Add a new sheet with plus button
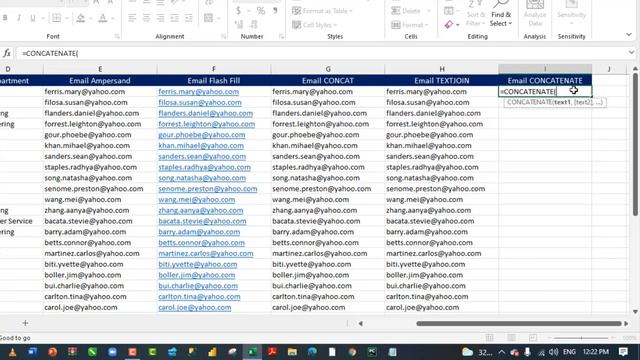The height and width of the screenshot is (360, 640). [25, 323]
